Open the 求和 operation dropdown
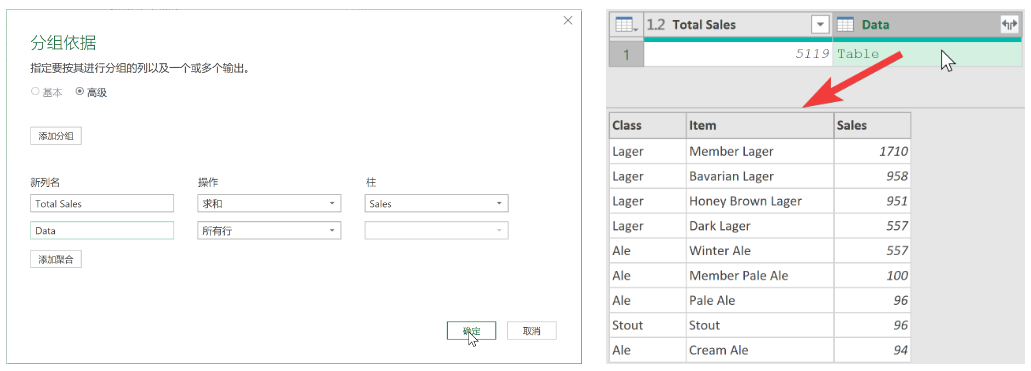The height and width of the screenshot is (371, 1031). coord(269,204)
